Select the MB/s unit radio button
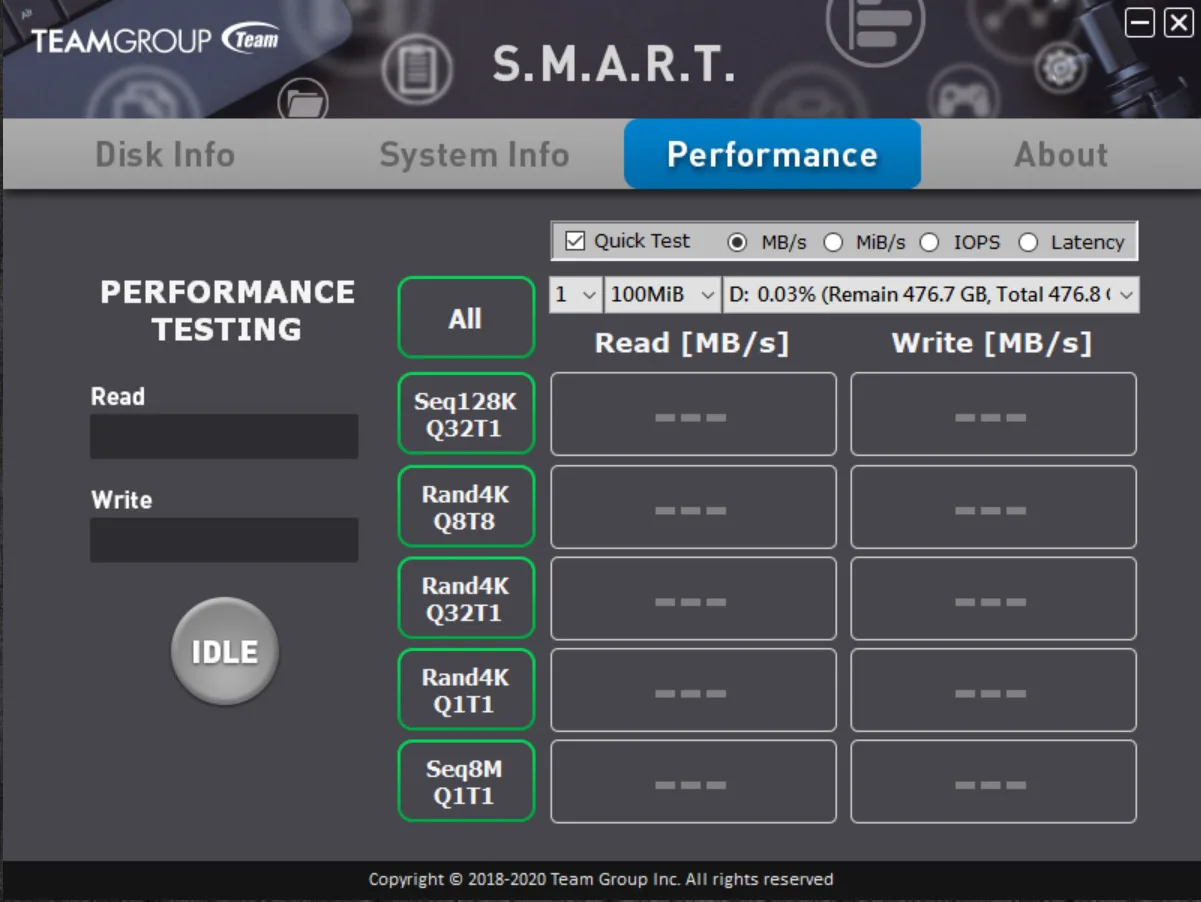 pos(738,242)
